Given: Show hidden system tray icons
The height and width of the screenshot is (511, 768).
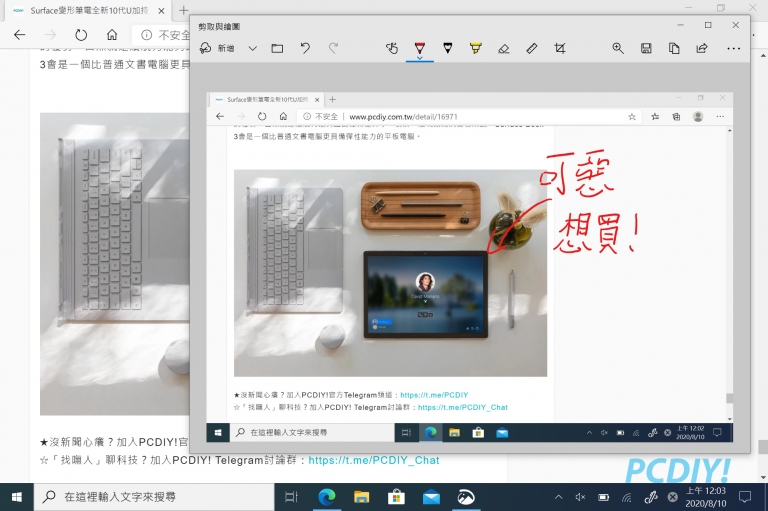Looking at the screenshot, I should tap(558, 497).
